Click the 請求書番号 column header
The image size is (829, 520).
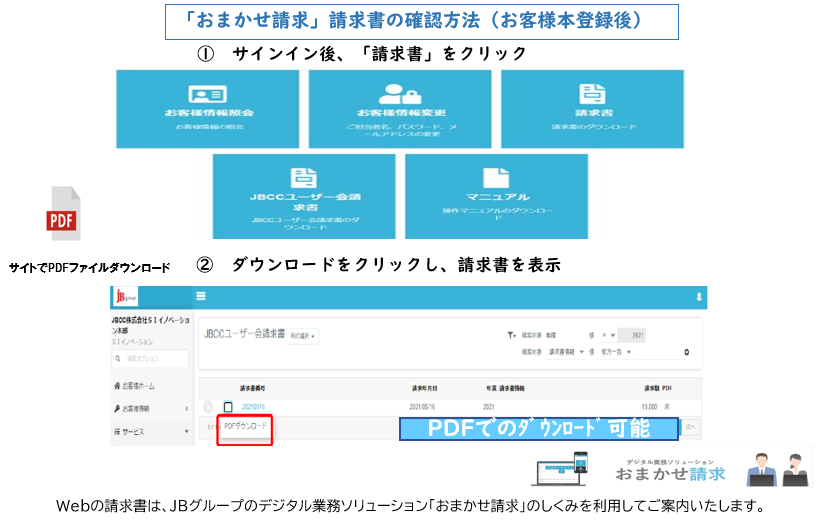tap(252, 388)
